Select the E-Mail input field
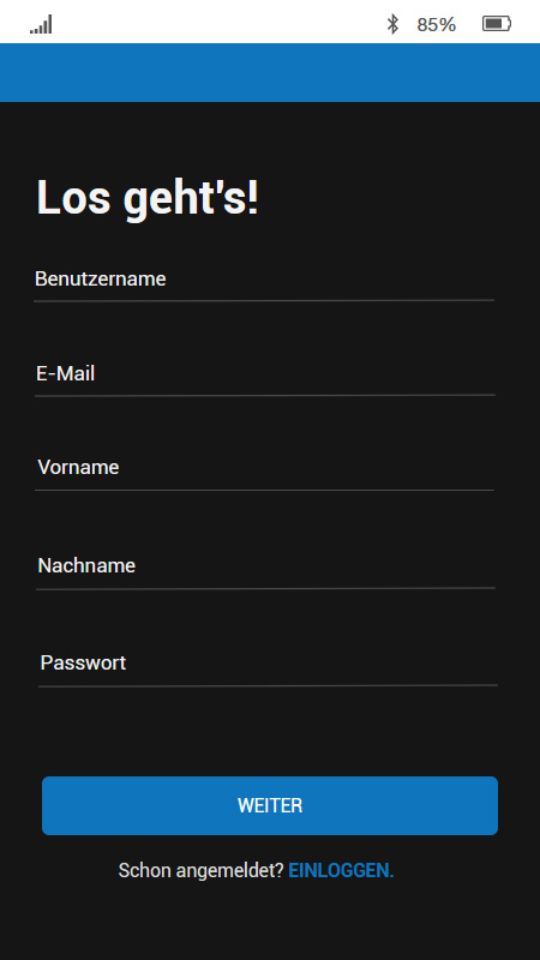 (264, 373)
